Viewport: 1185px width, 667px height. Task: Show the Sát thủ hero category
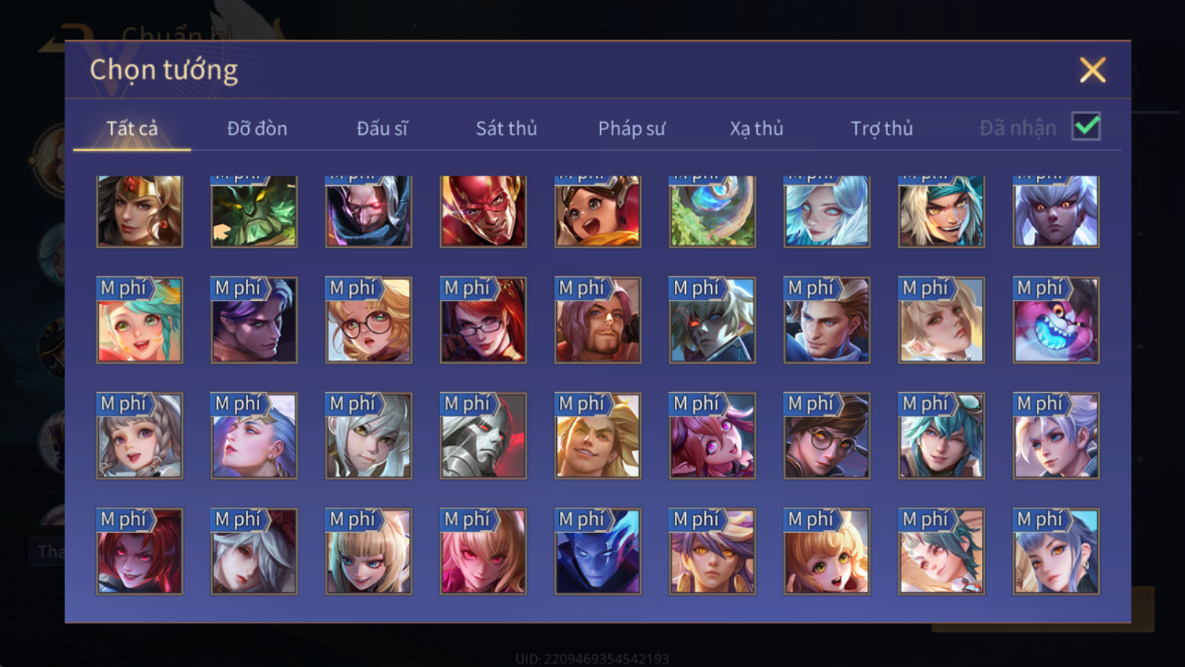(x=506, y=128)
